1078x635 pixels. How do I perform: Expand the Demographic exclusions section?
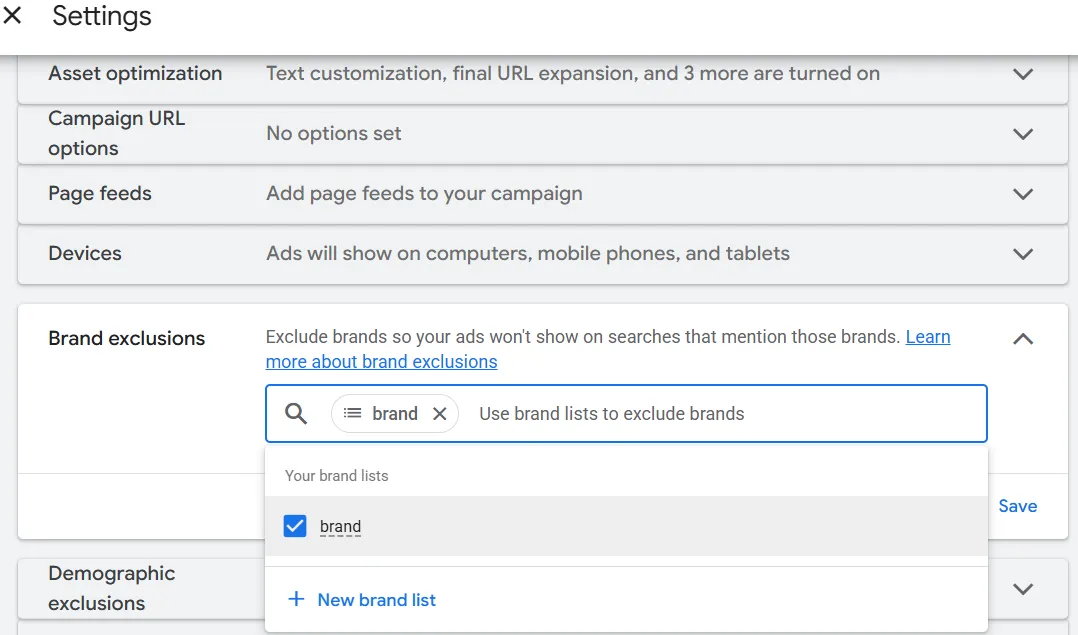click(1023, 589)
